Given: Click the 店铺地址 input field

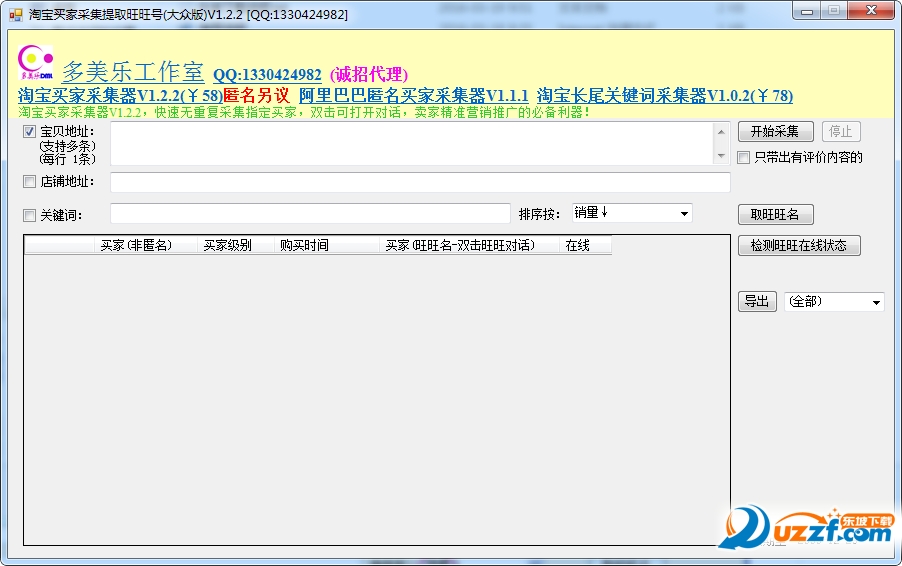Looking at the screenshot, I should [420, 182].
